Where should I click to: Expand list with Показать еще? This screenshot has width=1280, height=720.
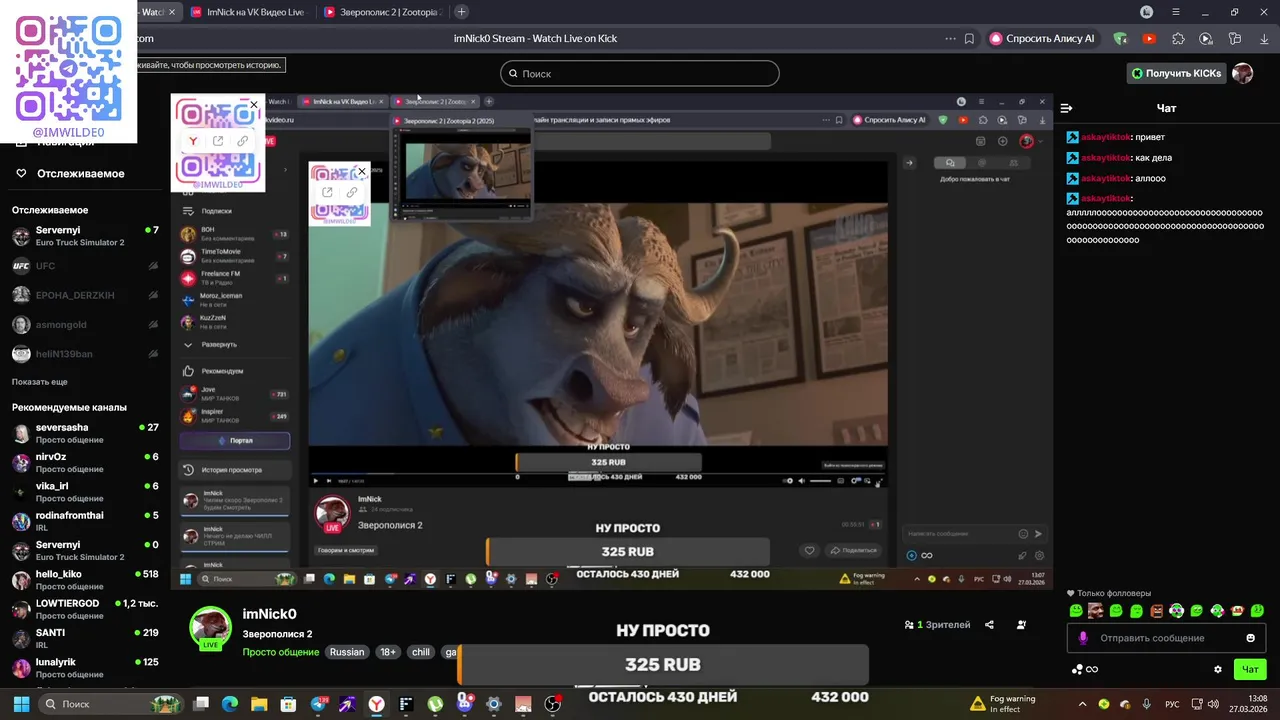click(40, 382)
